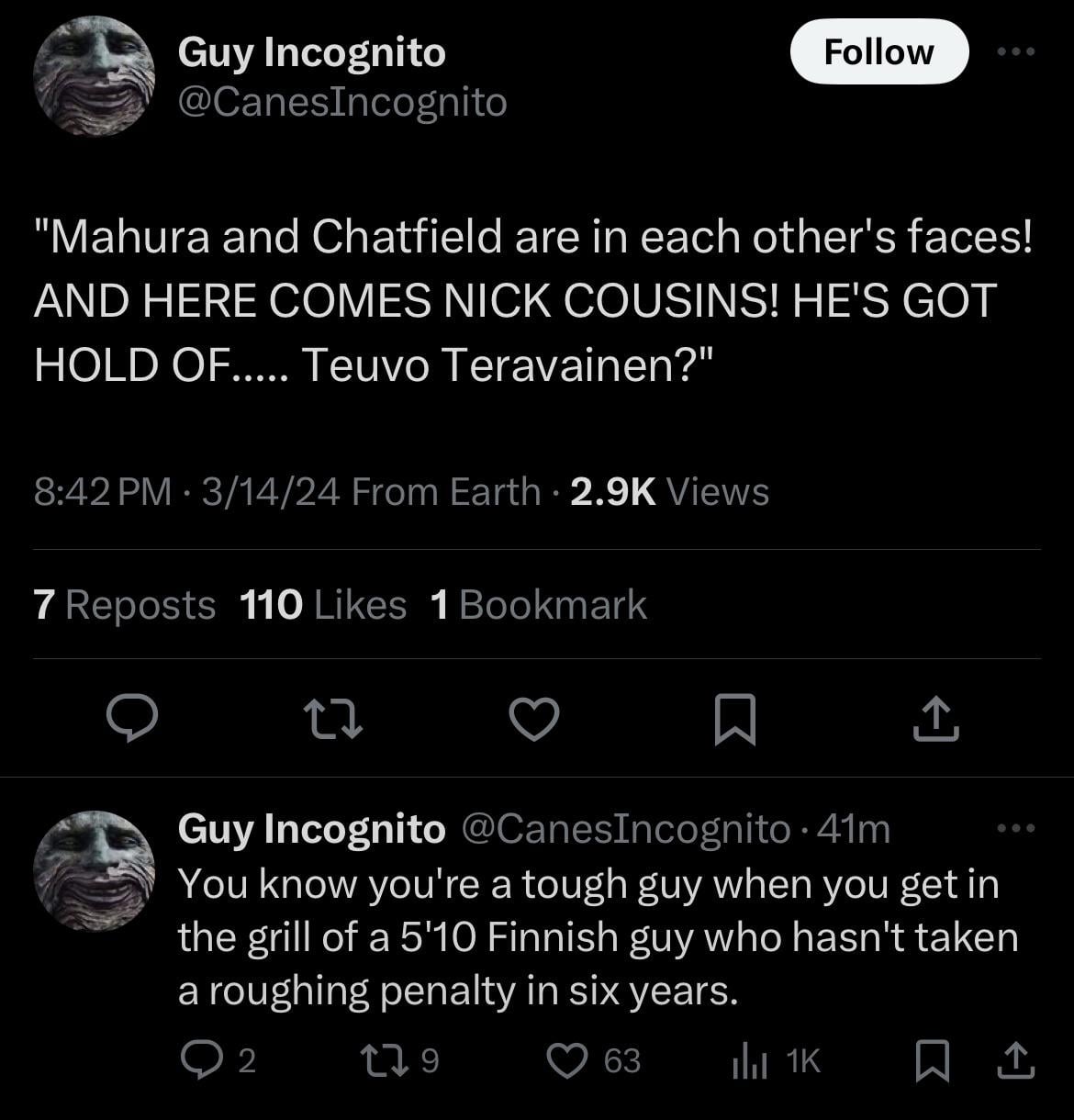This screenshot has height=1120, width=1074.
Task: Open the reply author's avatar
Action: click(94, 870)
